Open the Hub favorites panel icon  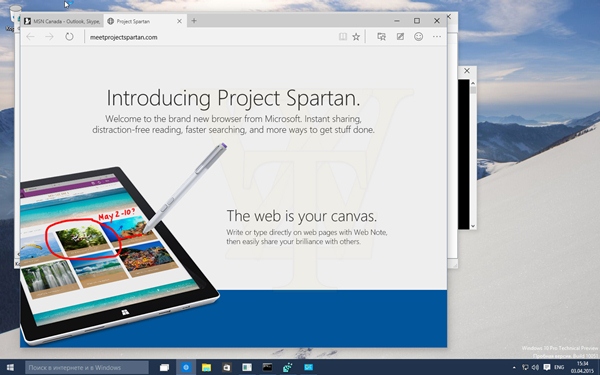382,37
